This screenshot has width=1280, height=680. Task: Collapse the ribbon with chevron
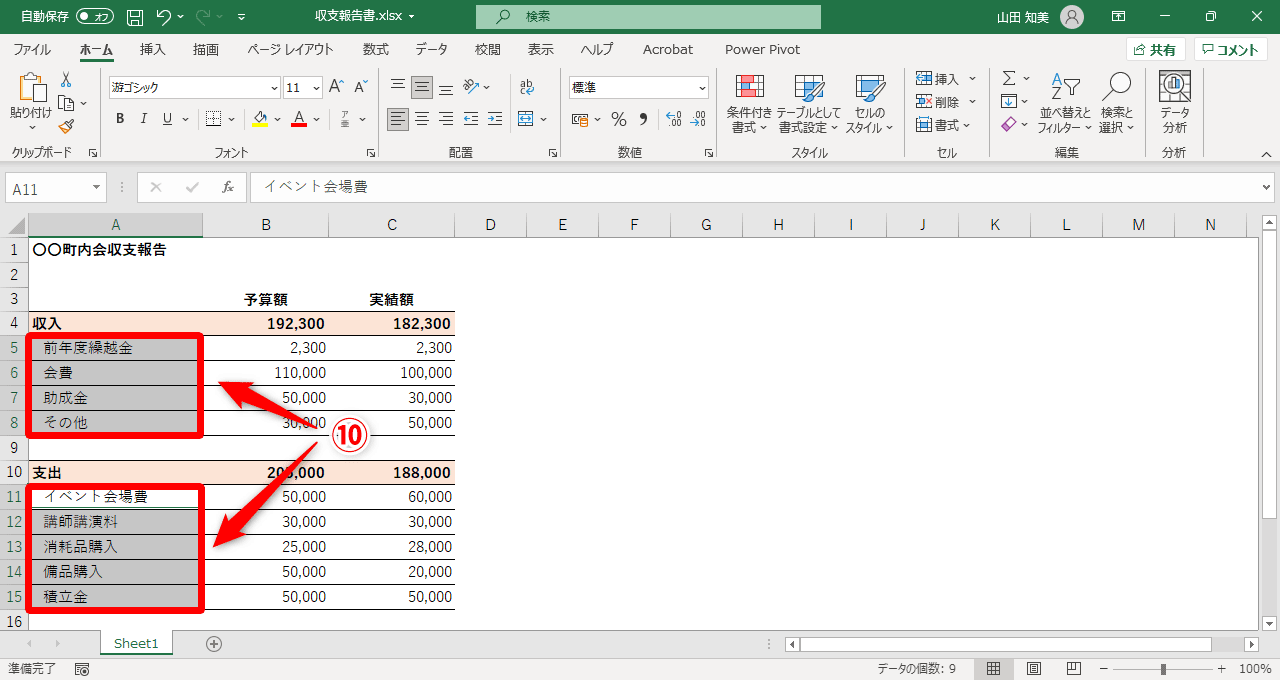1267,154
